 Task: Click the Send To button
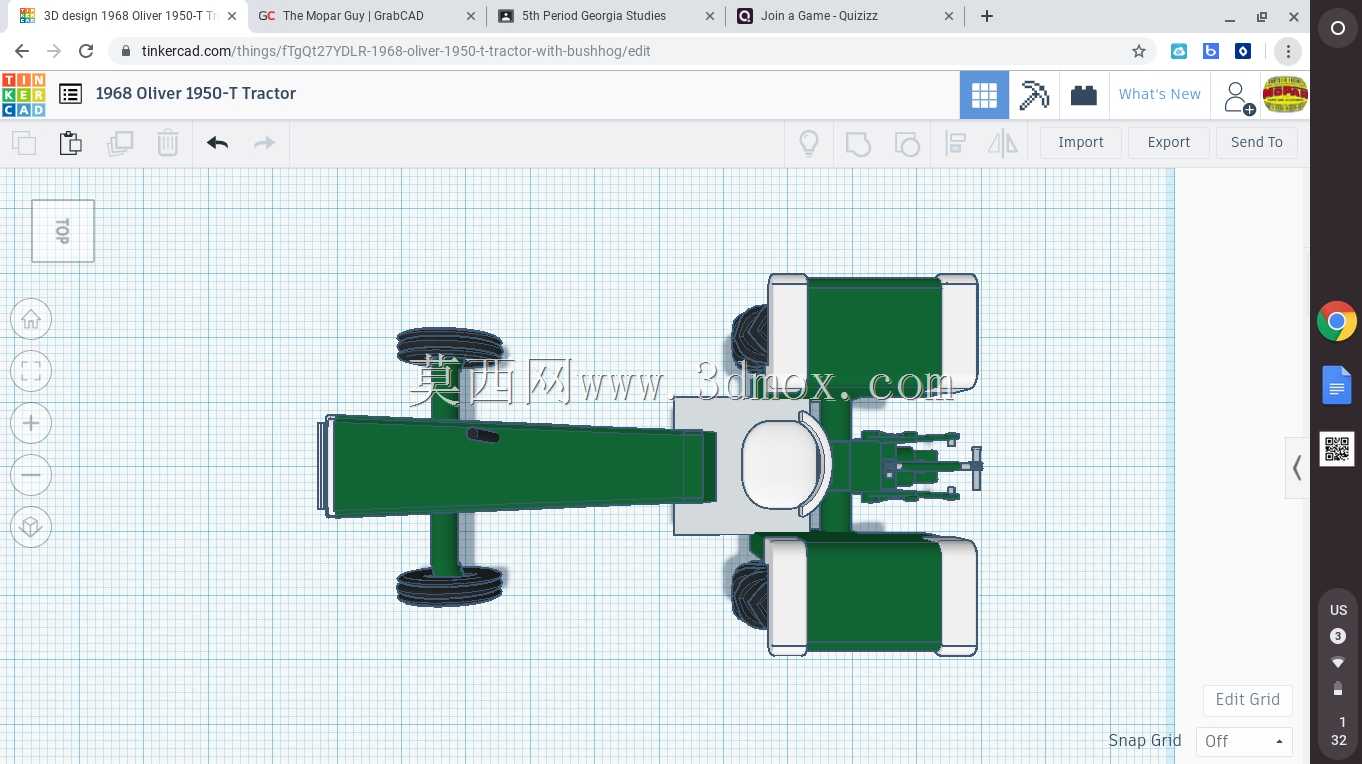click(x=1257, y=142)
